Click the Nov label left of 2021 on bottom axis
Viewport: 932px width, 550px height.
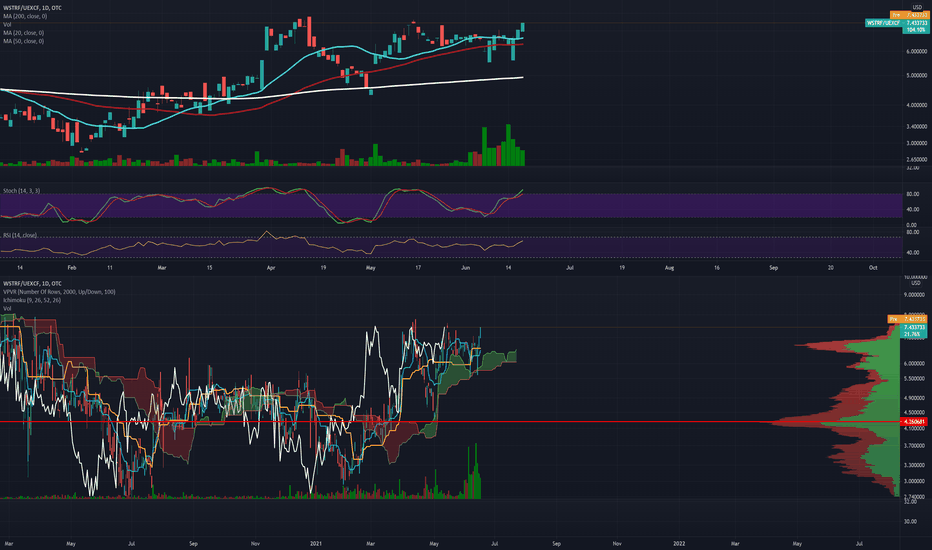click(255, 543)
